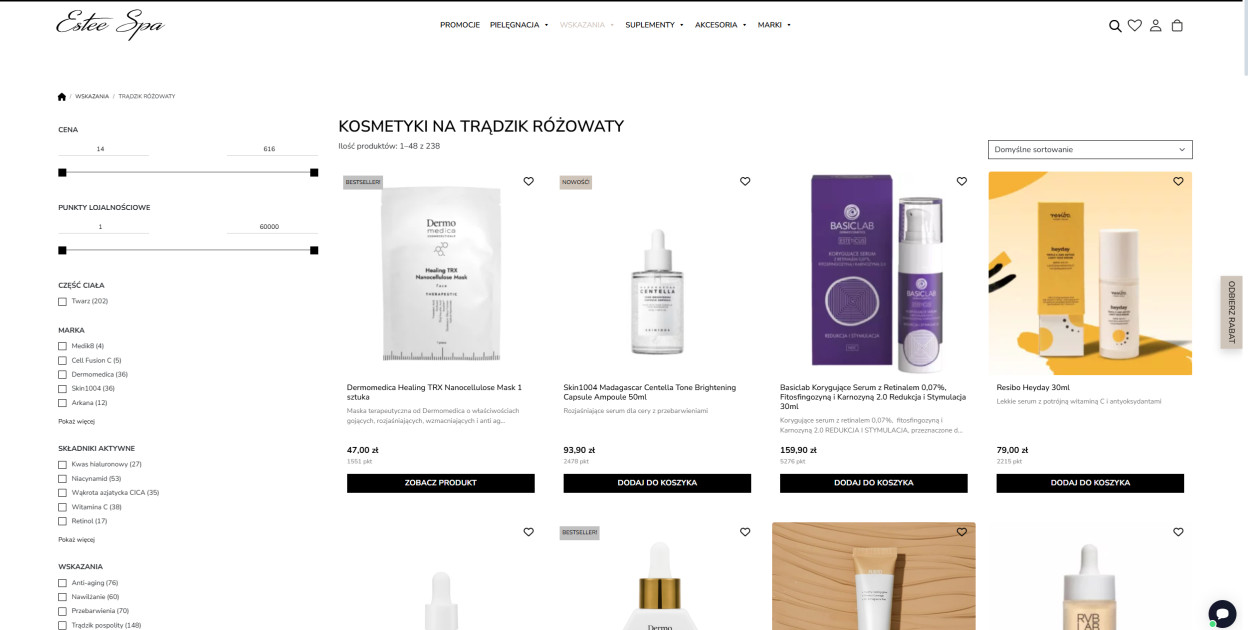Show more brands with Pokaż więcej
This screenshot has height=630, width=1250.
pyautogui.click(x=76, y=421)
